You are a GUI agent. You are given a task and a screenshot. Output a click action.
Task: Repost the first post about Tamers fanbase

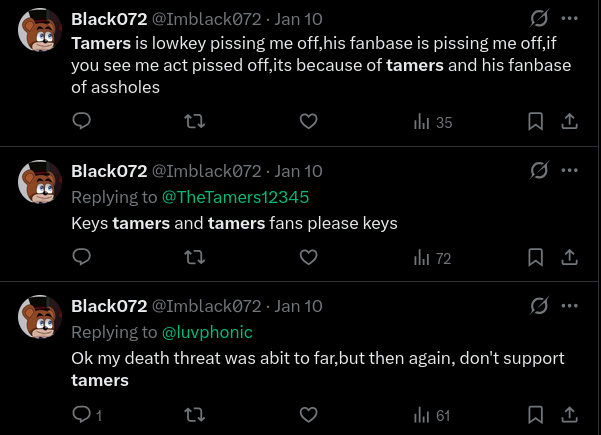click(197, 121)
